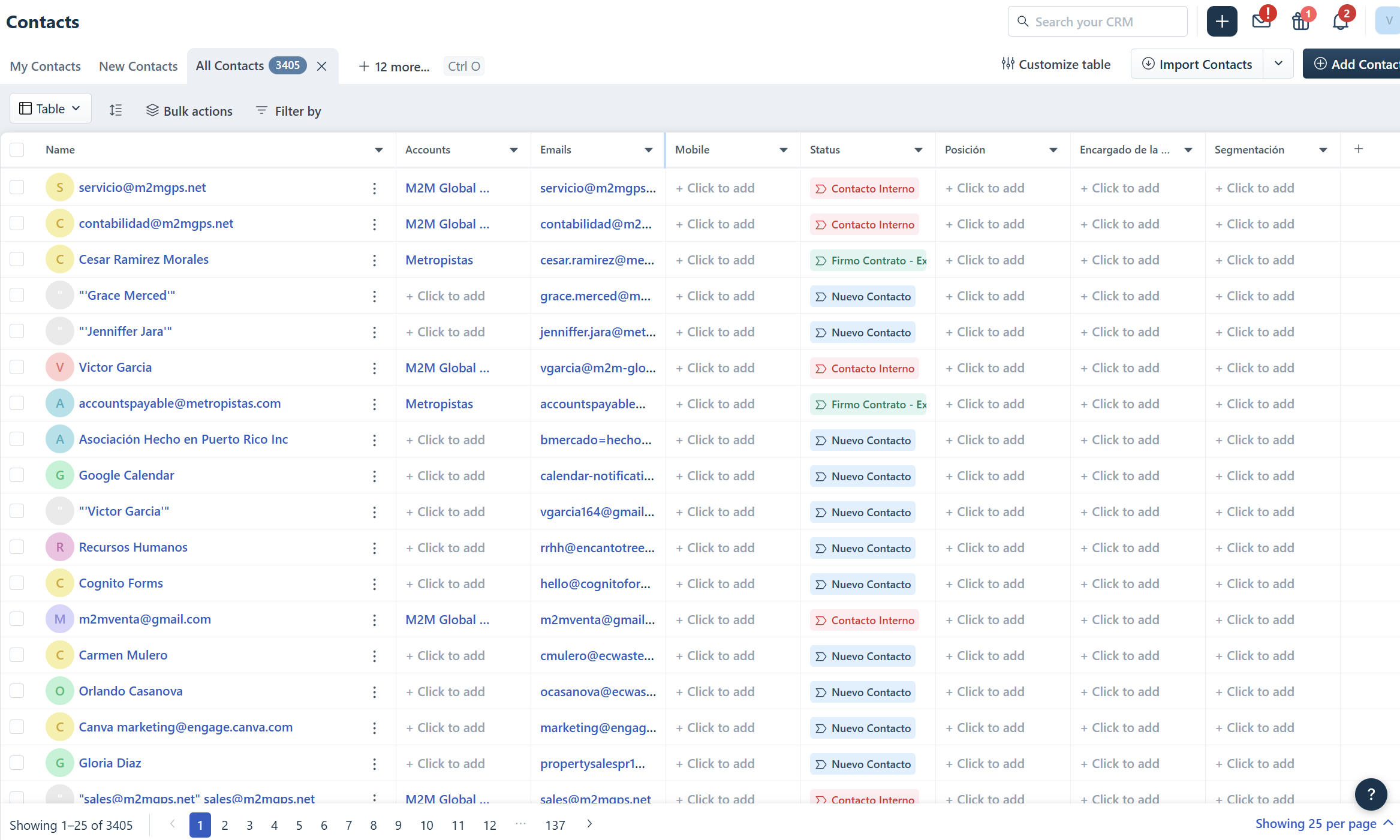Click the add column (+) icon in table header

click(x=1359, y=149)
